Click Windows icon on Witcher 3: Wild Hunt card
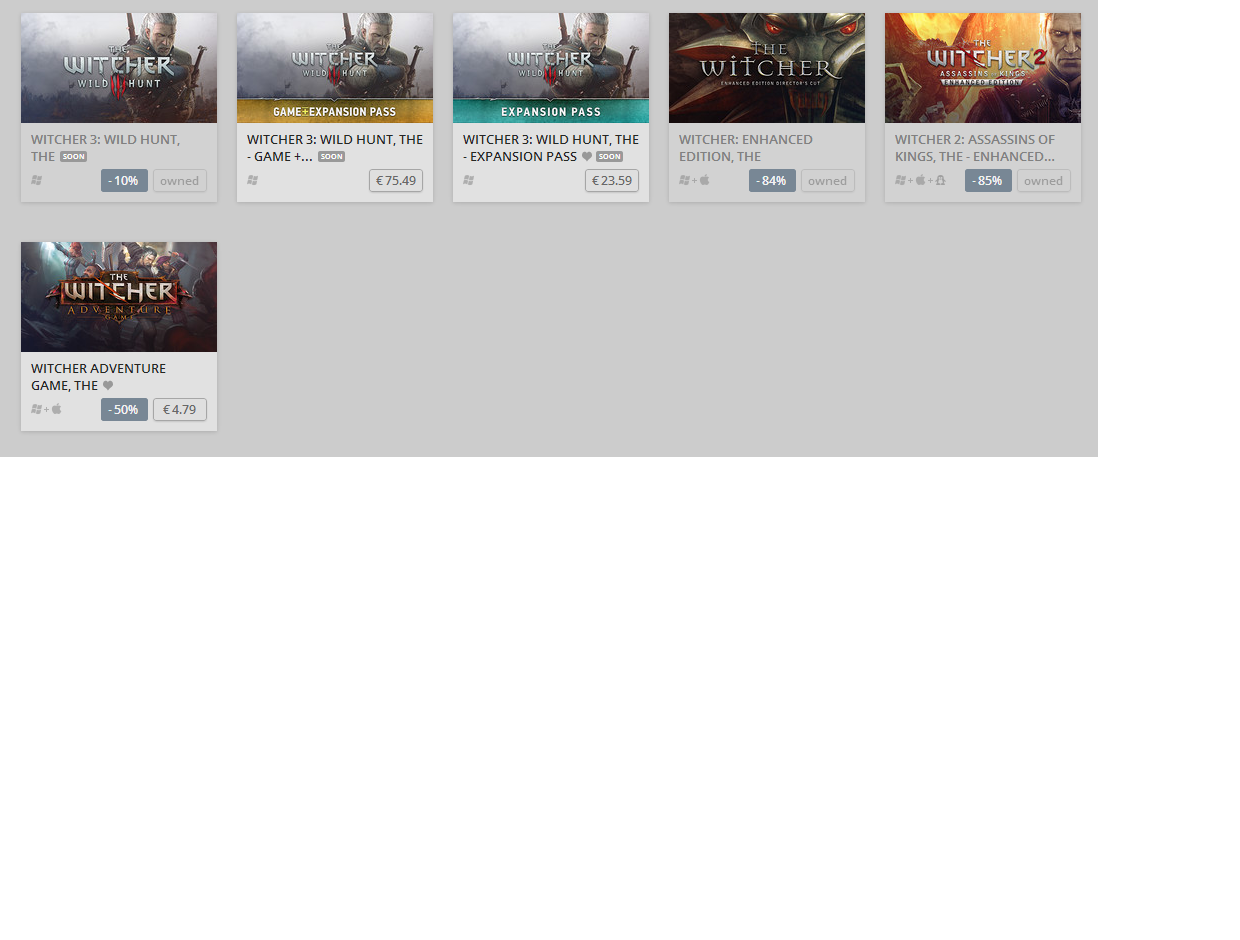 click(x=36, y=180)
